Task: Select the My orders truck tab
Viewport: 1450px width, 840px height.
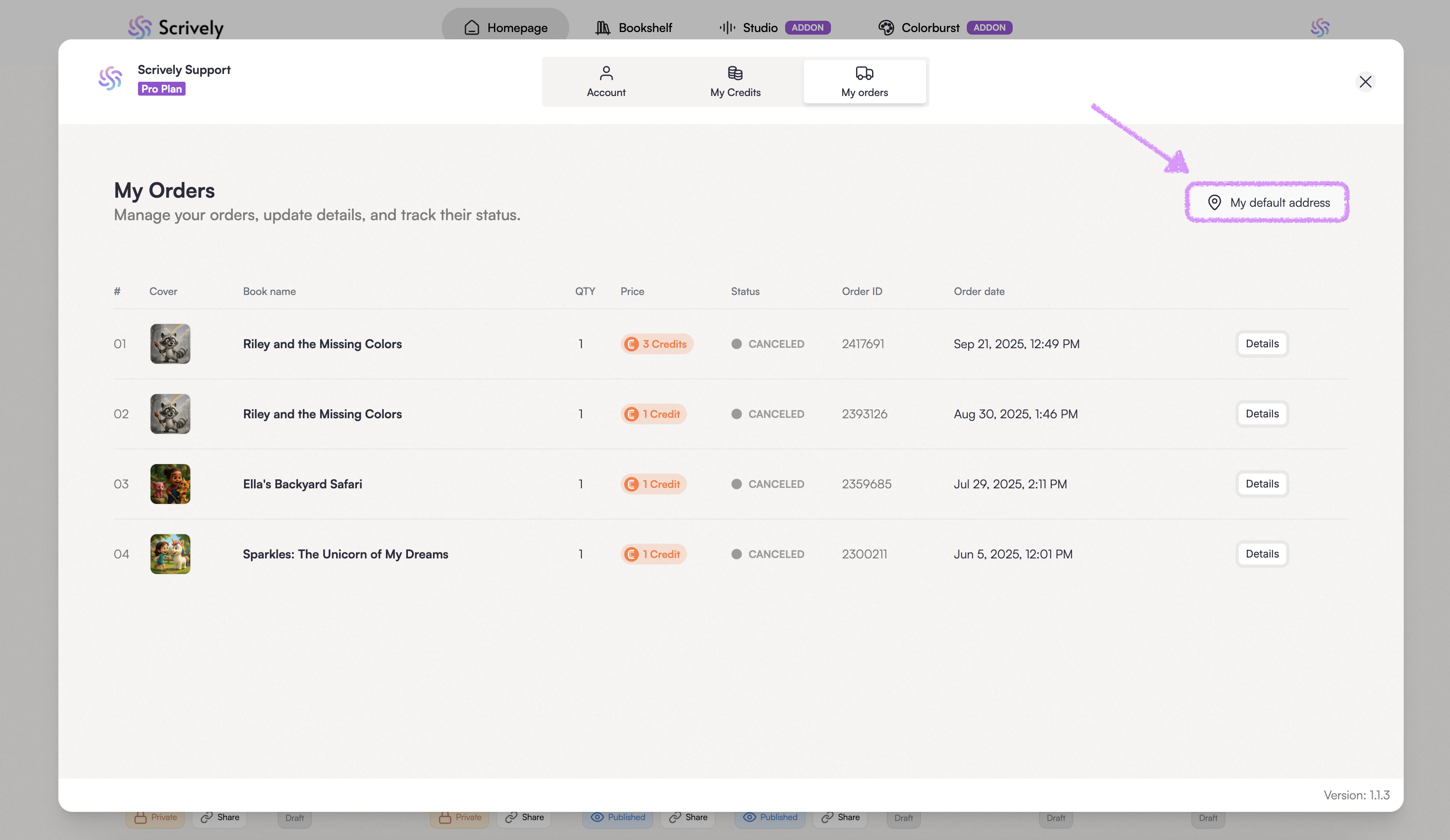Action: point(864,82)
